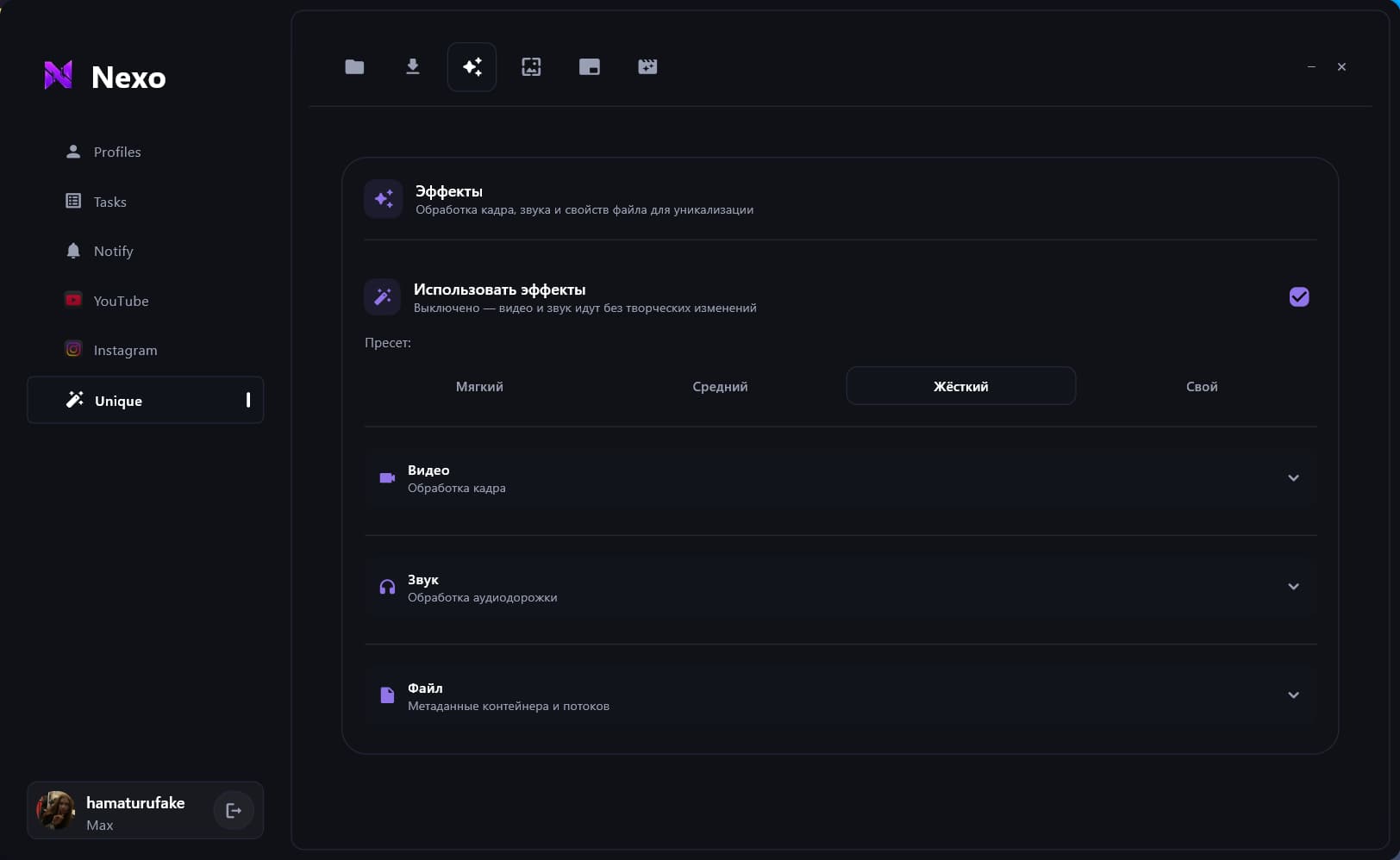Viewport: 1400px width, 860px height.
Task: Select the Жёсткий preset
Action: pyautogui.click(x=961, y=386)
